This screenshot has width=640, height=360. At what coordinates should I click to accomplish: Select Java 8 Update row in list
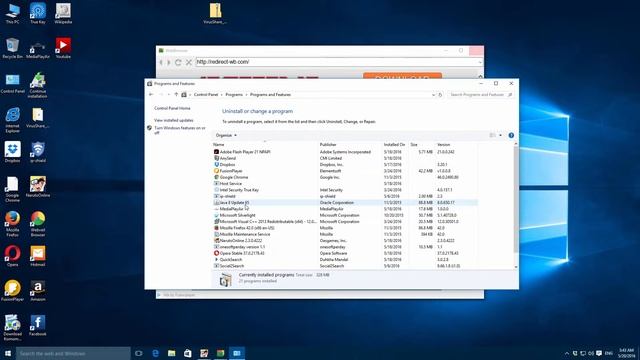[344, 202]
